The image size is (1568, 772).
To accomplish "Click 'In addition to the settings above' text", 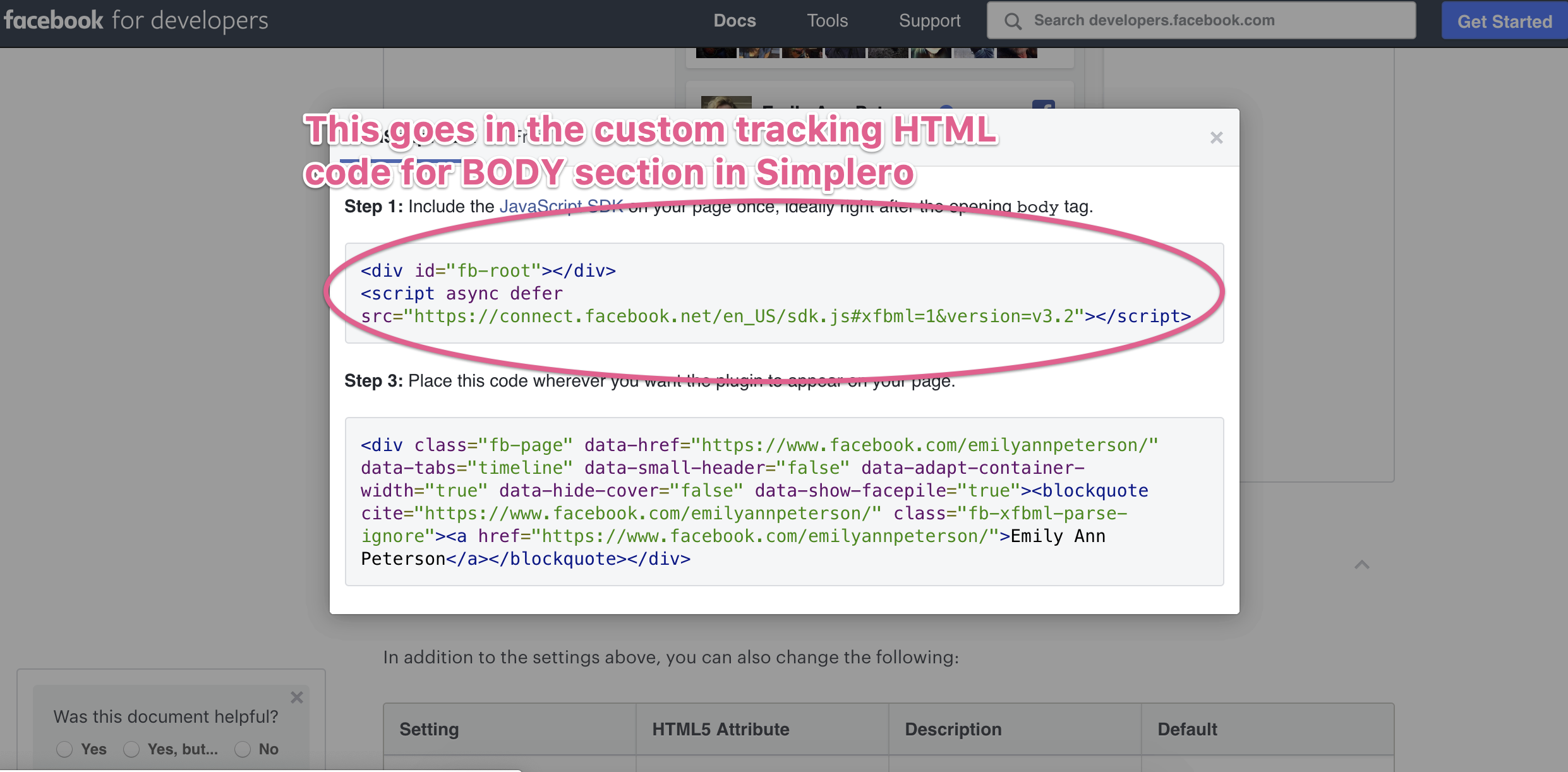I will click(x=671, y=658).
